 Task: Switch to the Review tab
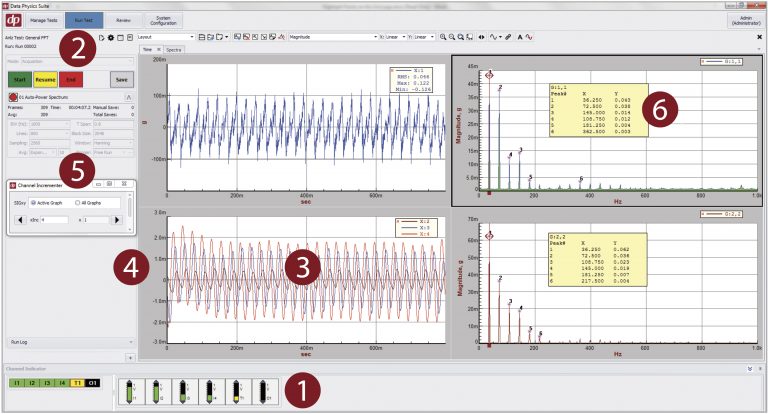[122, 18]
